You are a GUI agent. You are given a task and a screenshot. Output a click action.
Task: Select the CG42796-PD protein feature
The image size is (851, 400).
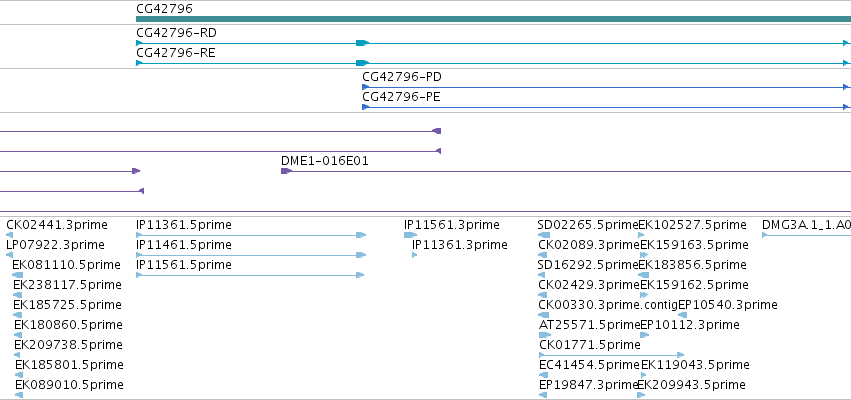[x=606, y=87]
